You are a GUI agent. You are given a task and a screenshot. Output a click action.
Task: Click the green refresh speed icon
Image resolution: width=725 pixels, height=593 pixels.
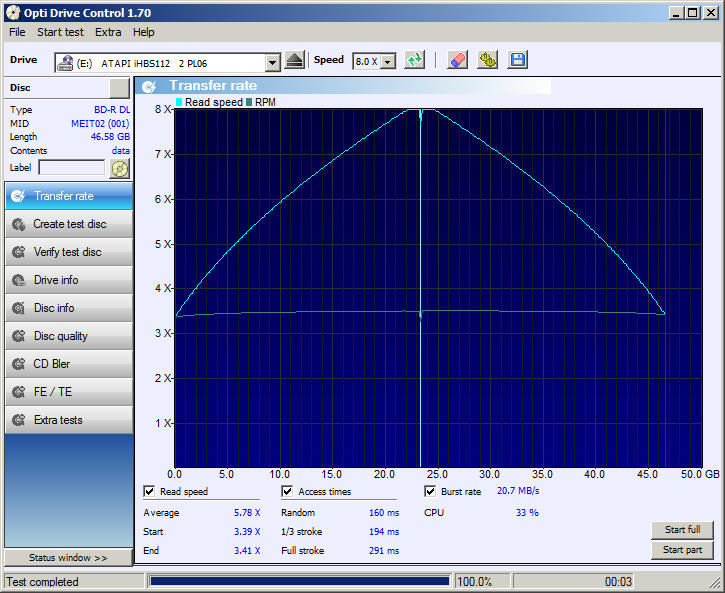click(x=414, y=61)
